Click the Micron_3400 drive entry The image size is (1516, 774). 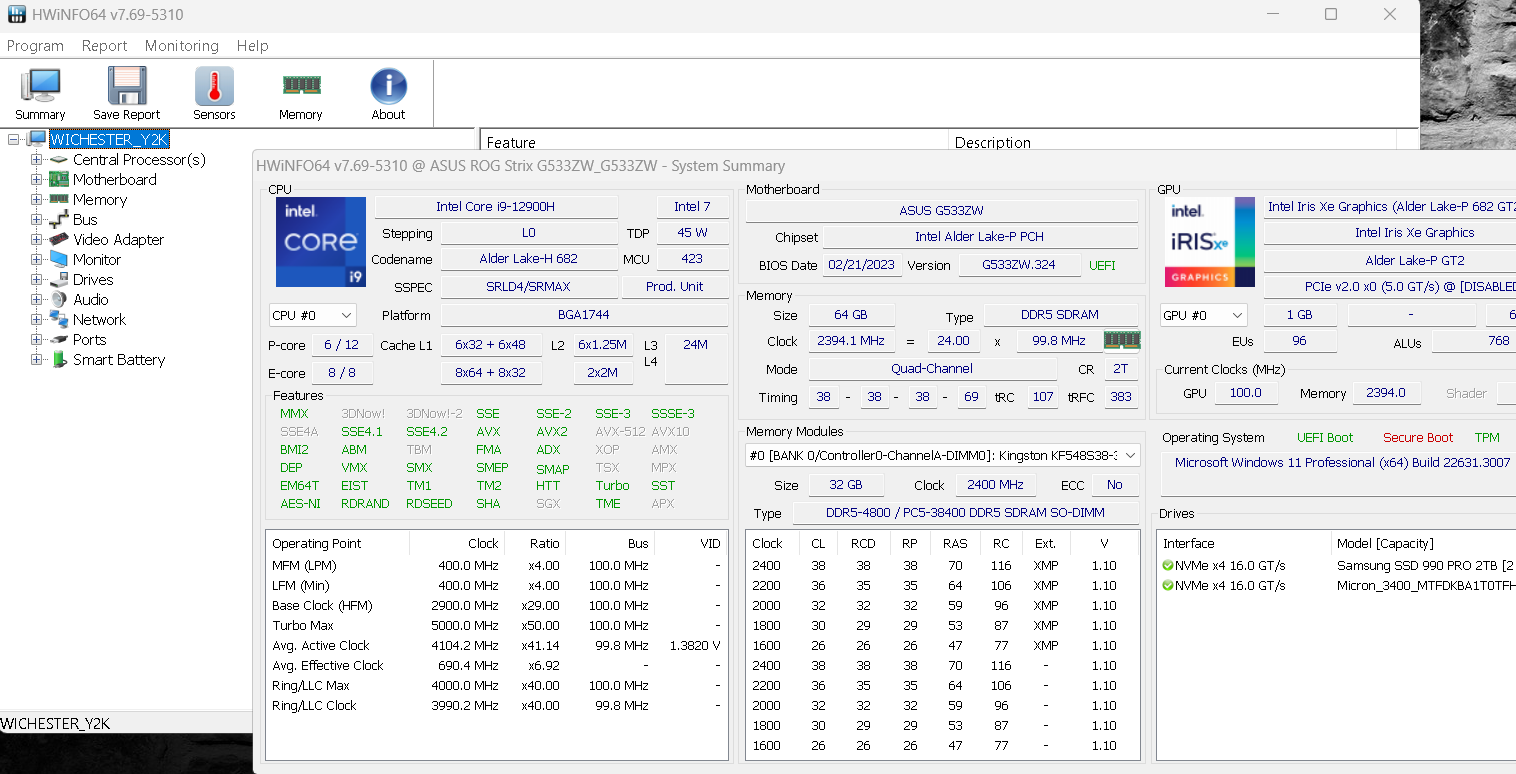point(1426,585)
